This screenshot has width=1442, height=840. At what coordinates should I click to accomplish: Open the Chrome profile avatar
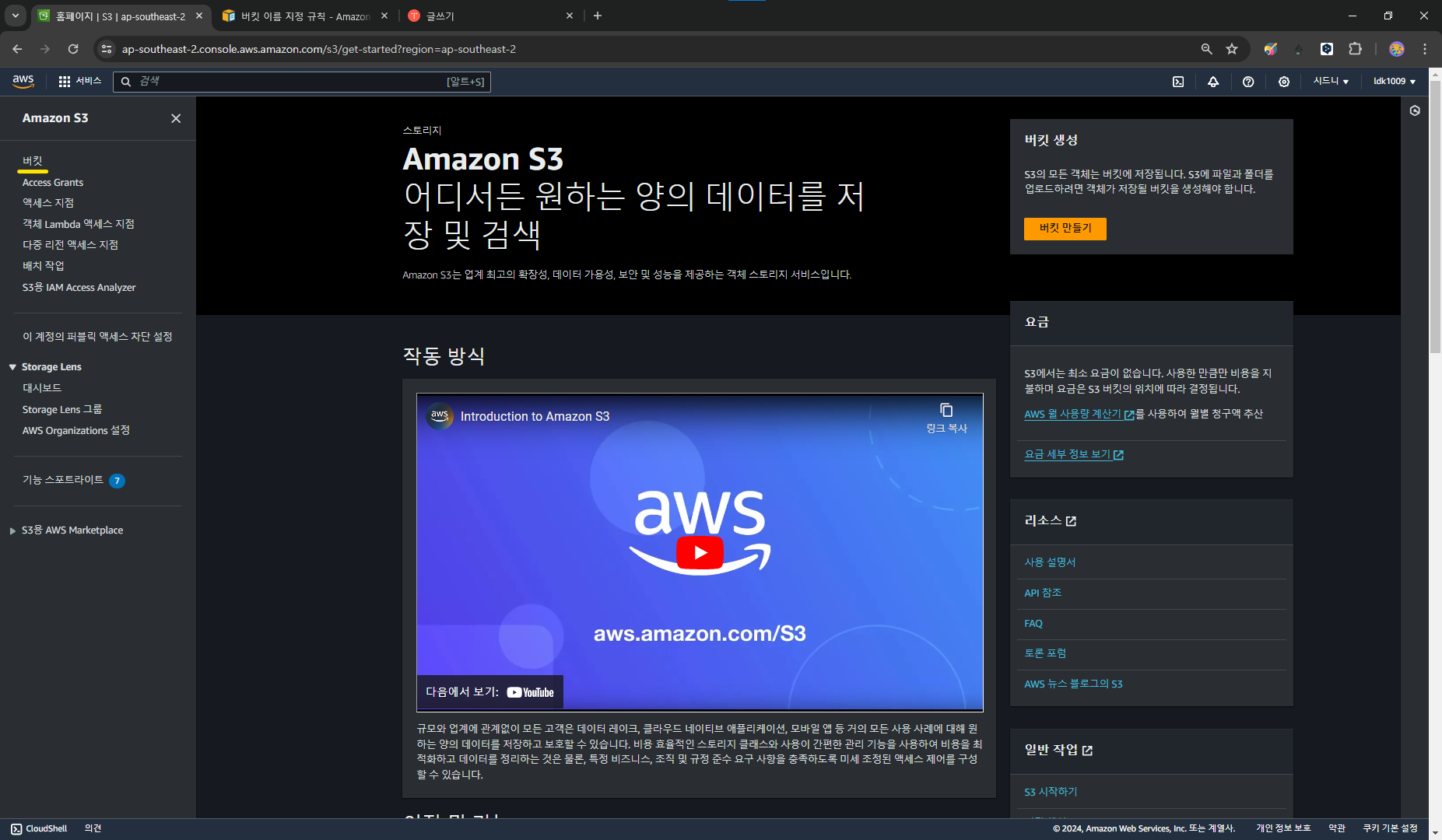pyautogui.click(x=1397, y=49)
